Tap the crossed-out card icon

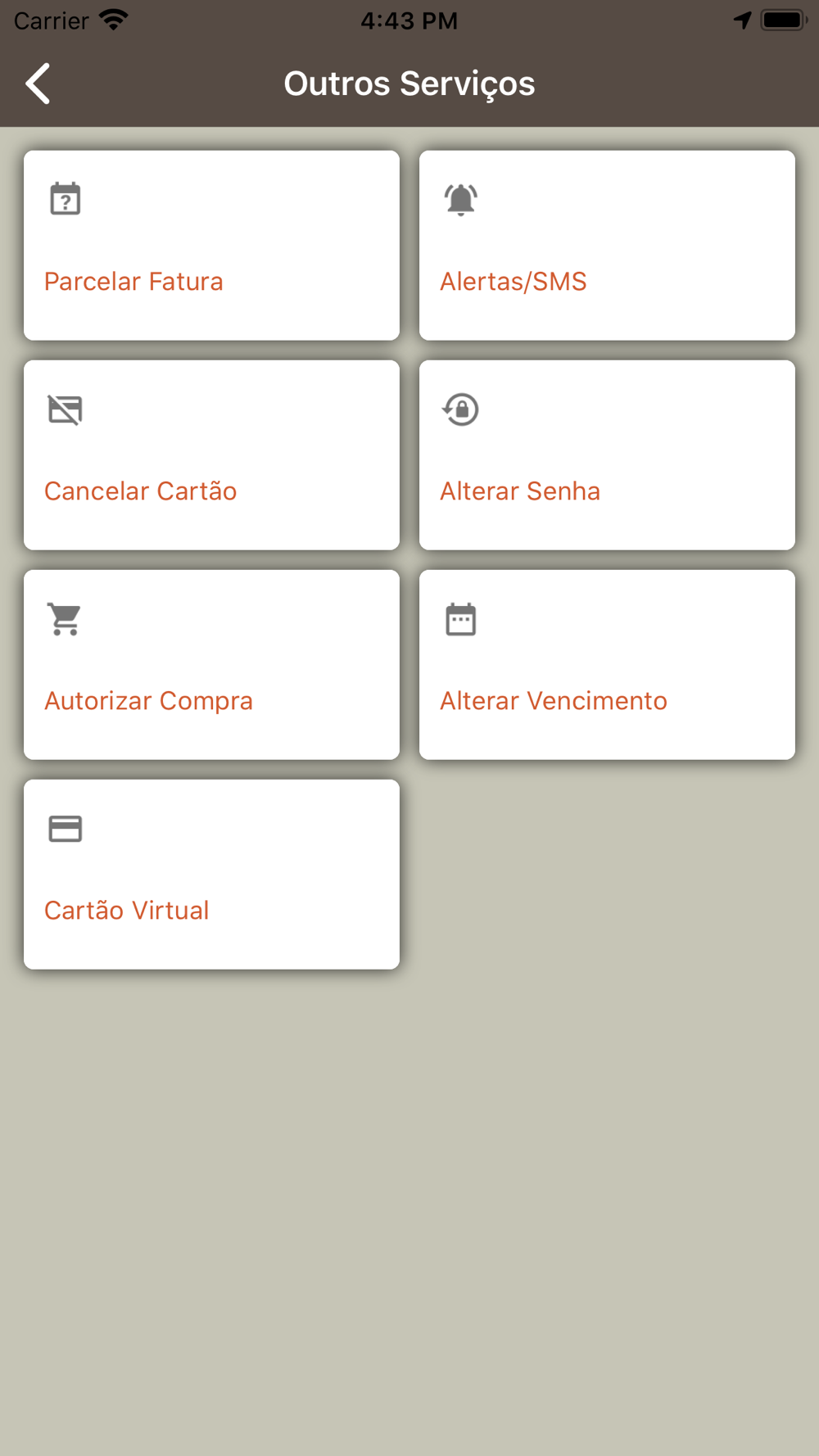pos(66,409)
